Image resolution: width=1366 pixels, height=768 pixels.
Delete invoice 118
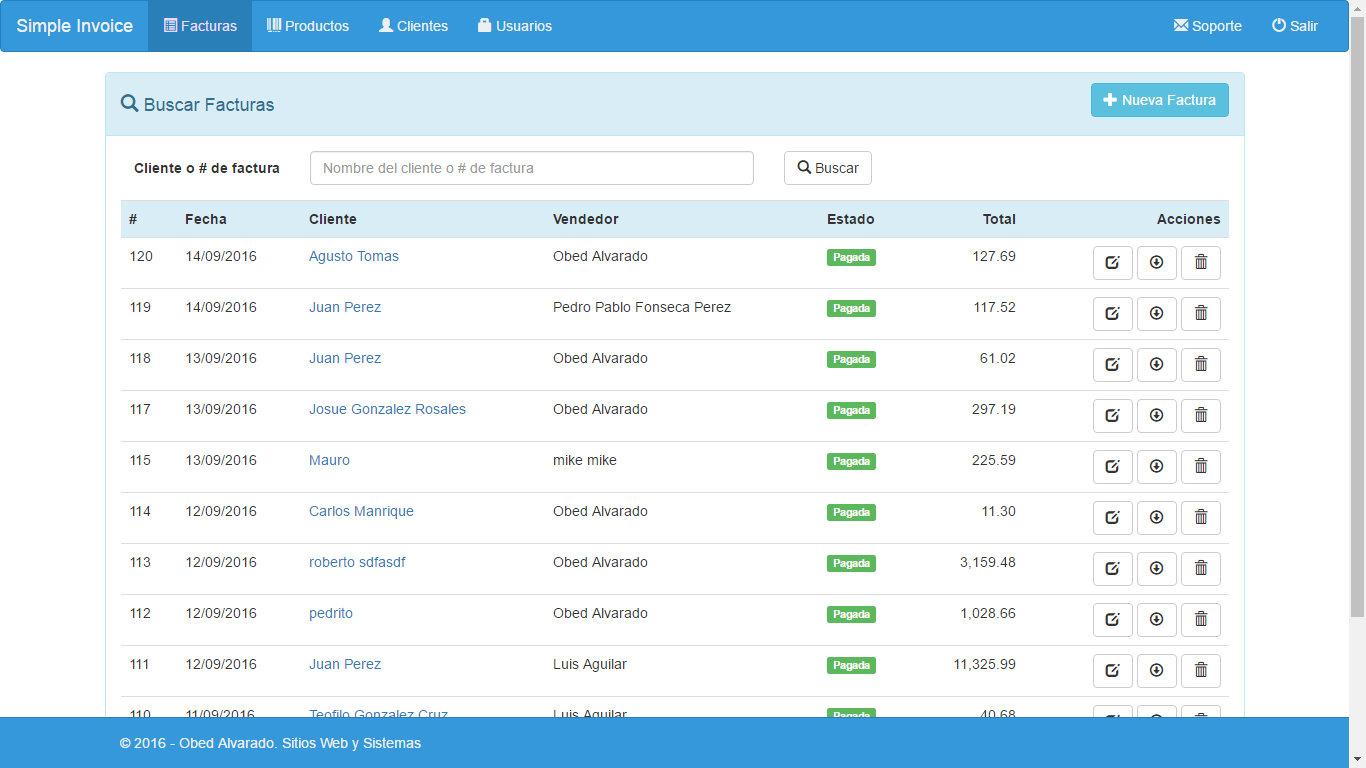pos(1201,365)
